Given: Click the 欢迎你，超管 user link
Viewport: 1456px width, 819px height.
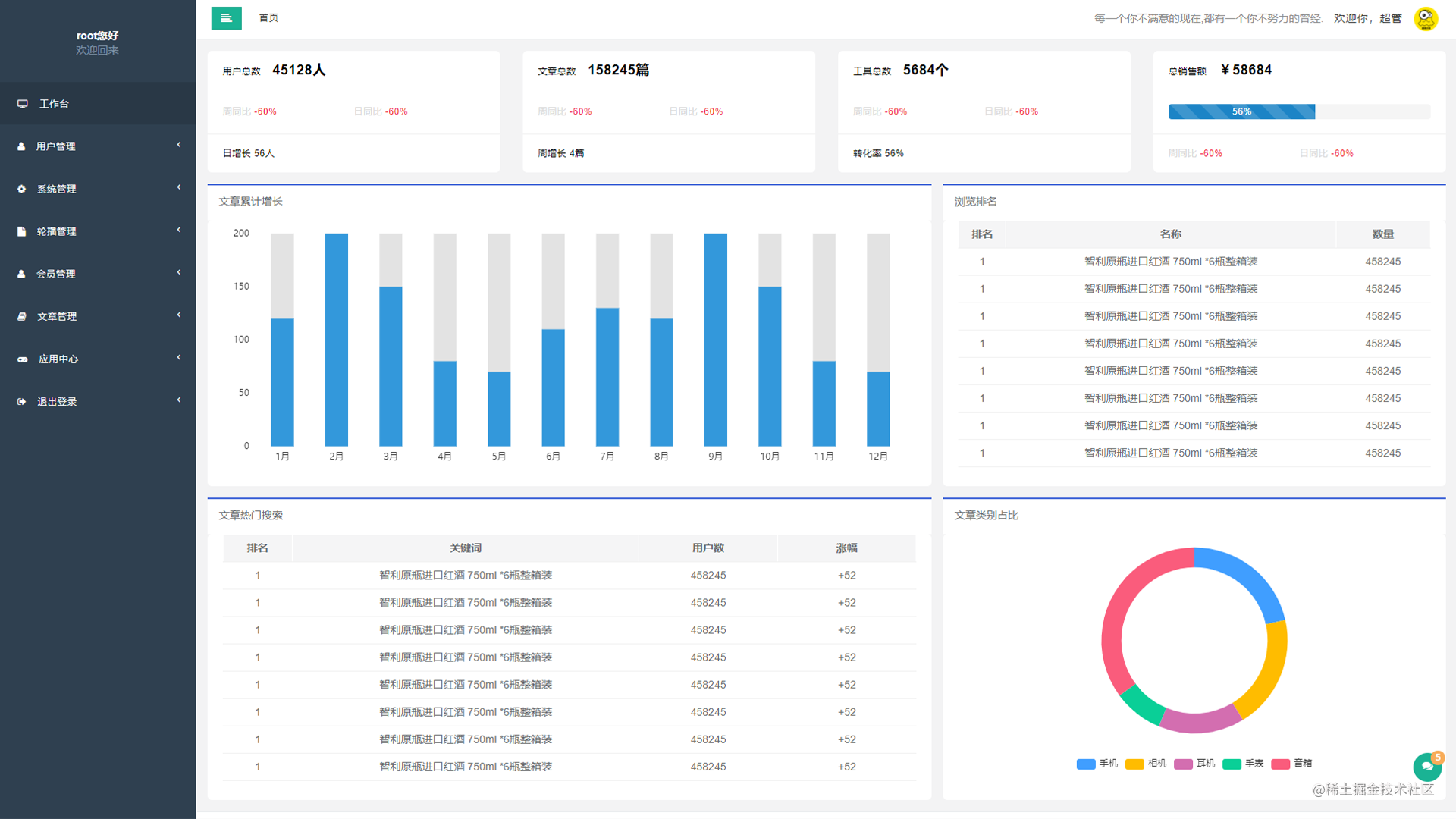Looking at the screenshot, I should pos(1367,18).
